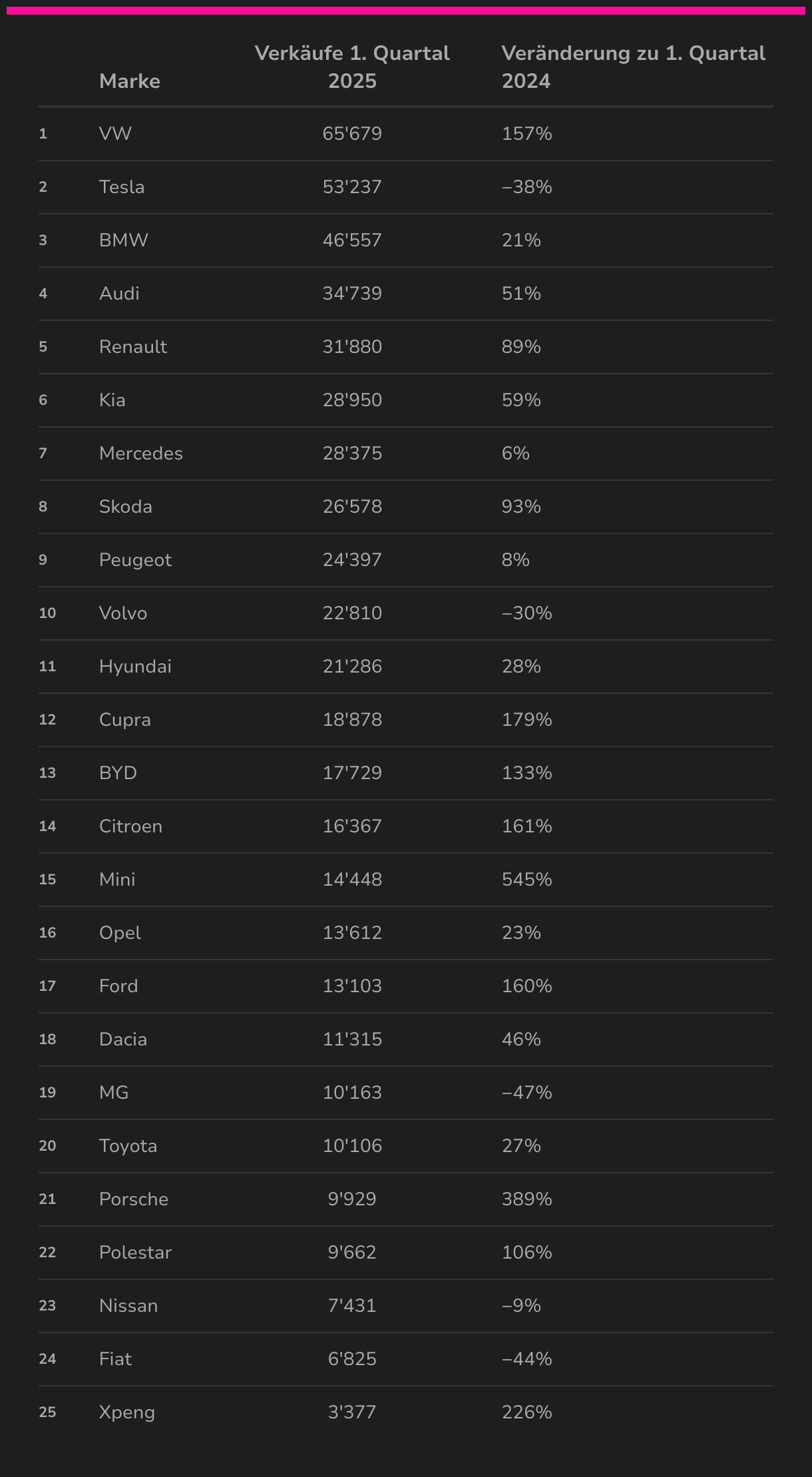812x1477 pixels.
Task: Click Cupra's 179% change value
Action: [527, 720]
